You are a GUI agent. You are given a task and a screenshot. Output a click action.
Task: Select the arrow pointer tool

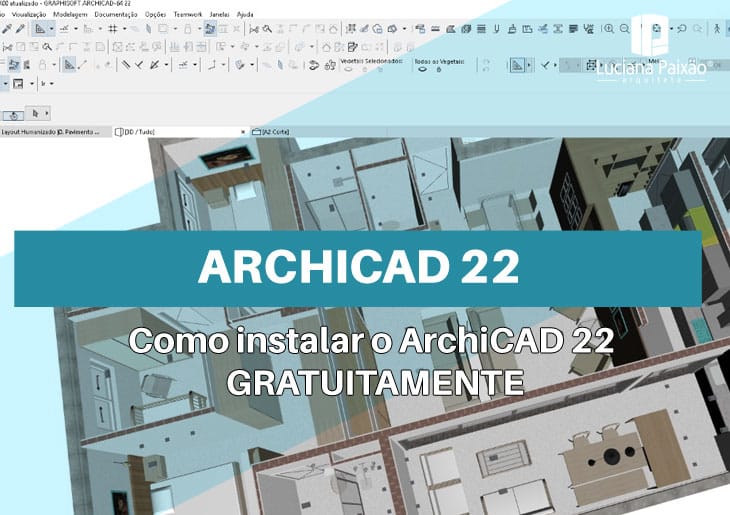coord(35,113)
